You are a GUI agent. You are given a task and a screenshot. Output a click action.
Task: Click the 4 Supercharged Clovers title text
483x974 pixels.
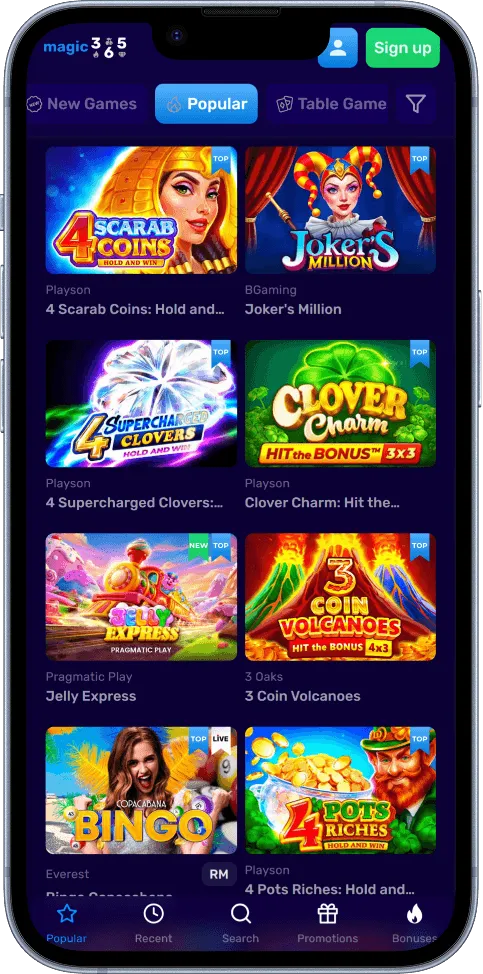tap(135, 503)
